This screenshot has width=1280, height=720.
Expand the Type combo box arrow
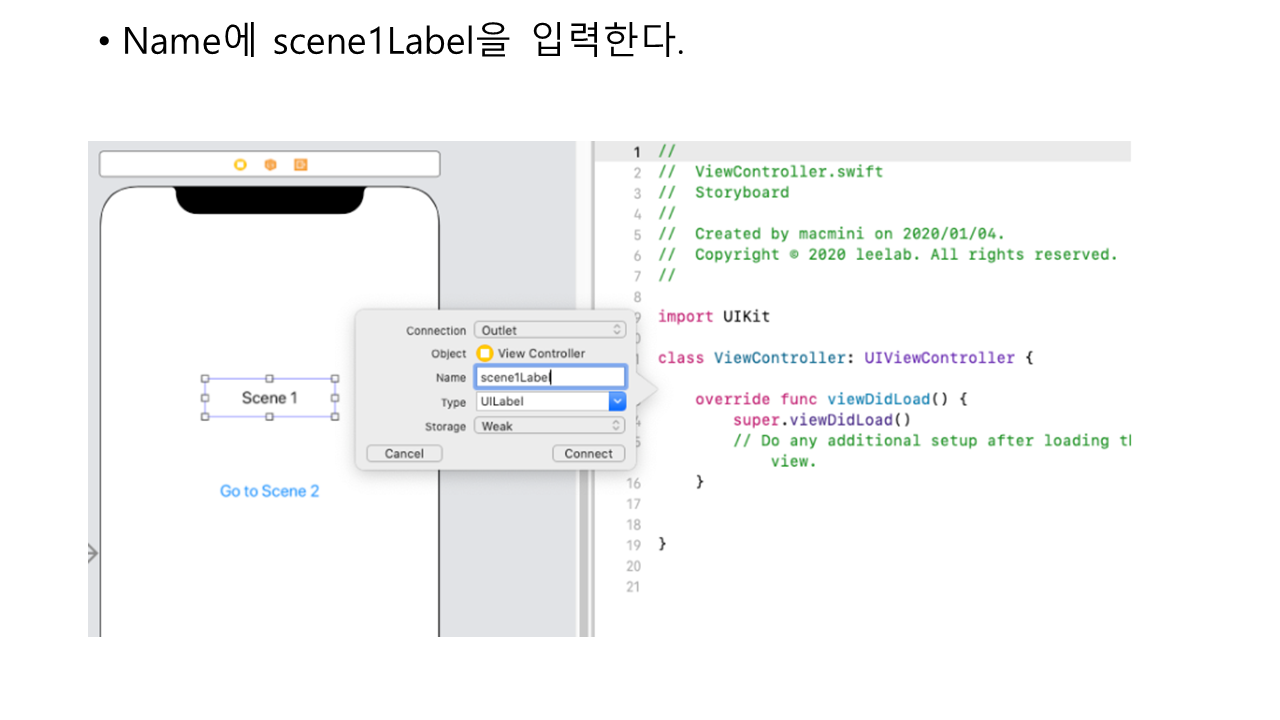(617, 401)
